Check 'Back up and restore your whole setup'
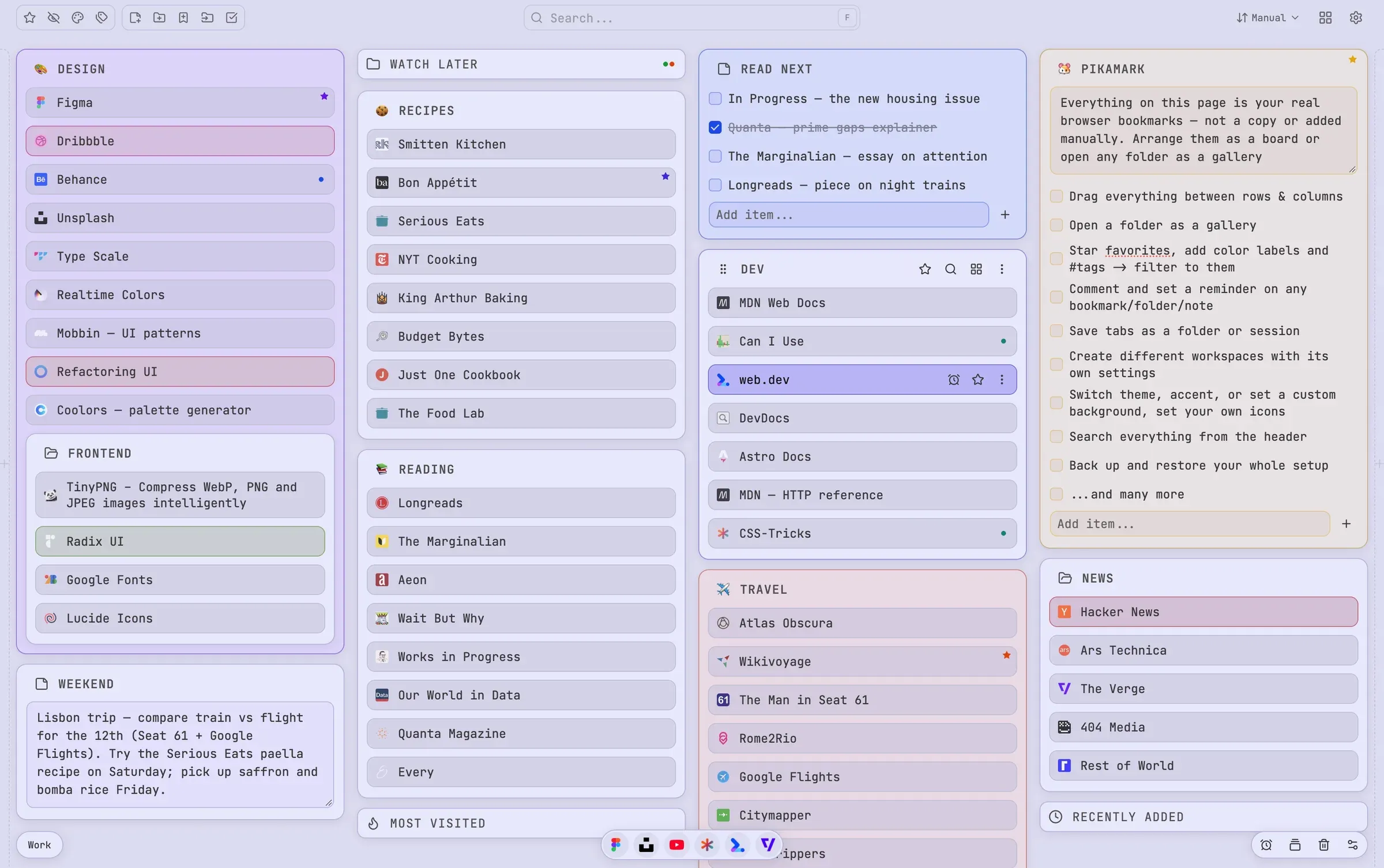Image resolution: width=1384 pixels, height=868 pixels. [1056, 466]
